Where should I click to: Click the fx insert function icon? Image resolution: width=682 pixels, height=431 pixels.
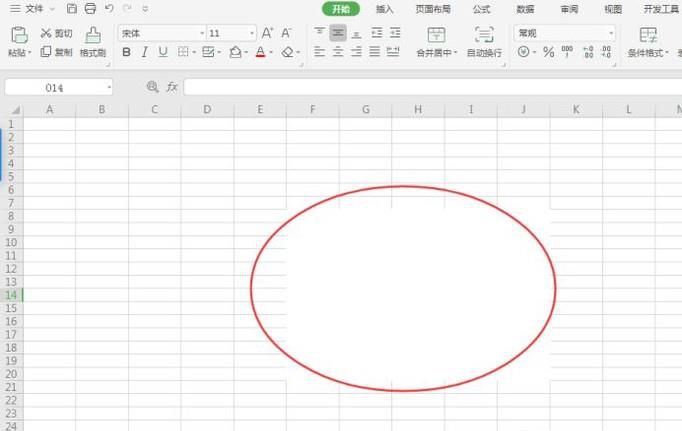coord(172,87)
